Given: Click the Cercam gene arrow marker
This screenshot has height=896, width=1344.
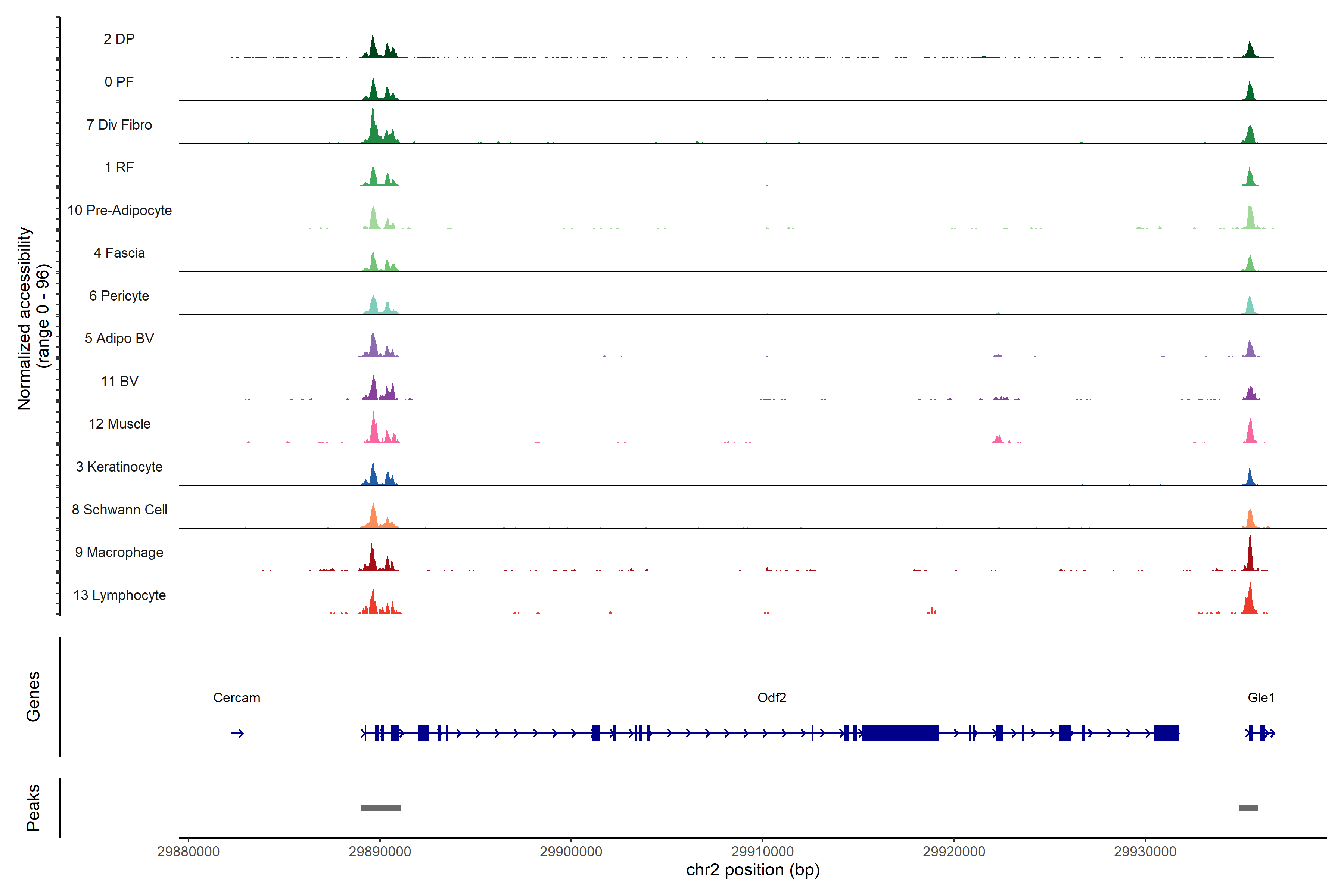Looking at the screenshot, I should 237,733.
